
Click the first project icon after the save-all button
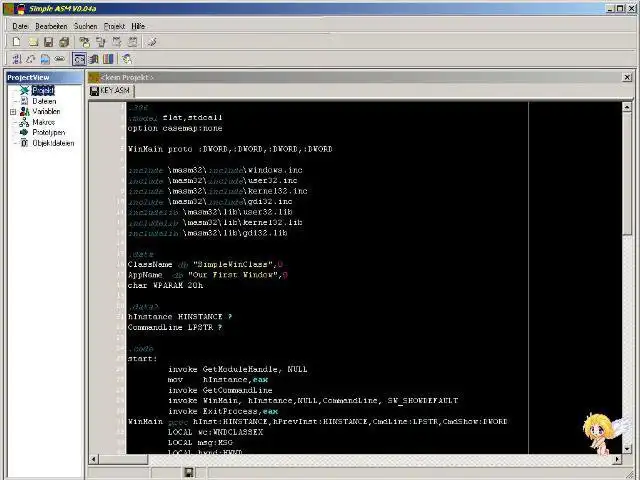84,42
